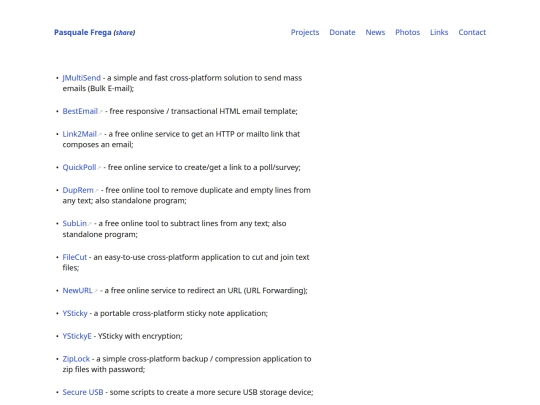Click the text 'some scripts to create a more secure USB storage device;'
The width and height of the screenshot is (540, 405).
click(211, 392)
